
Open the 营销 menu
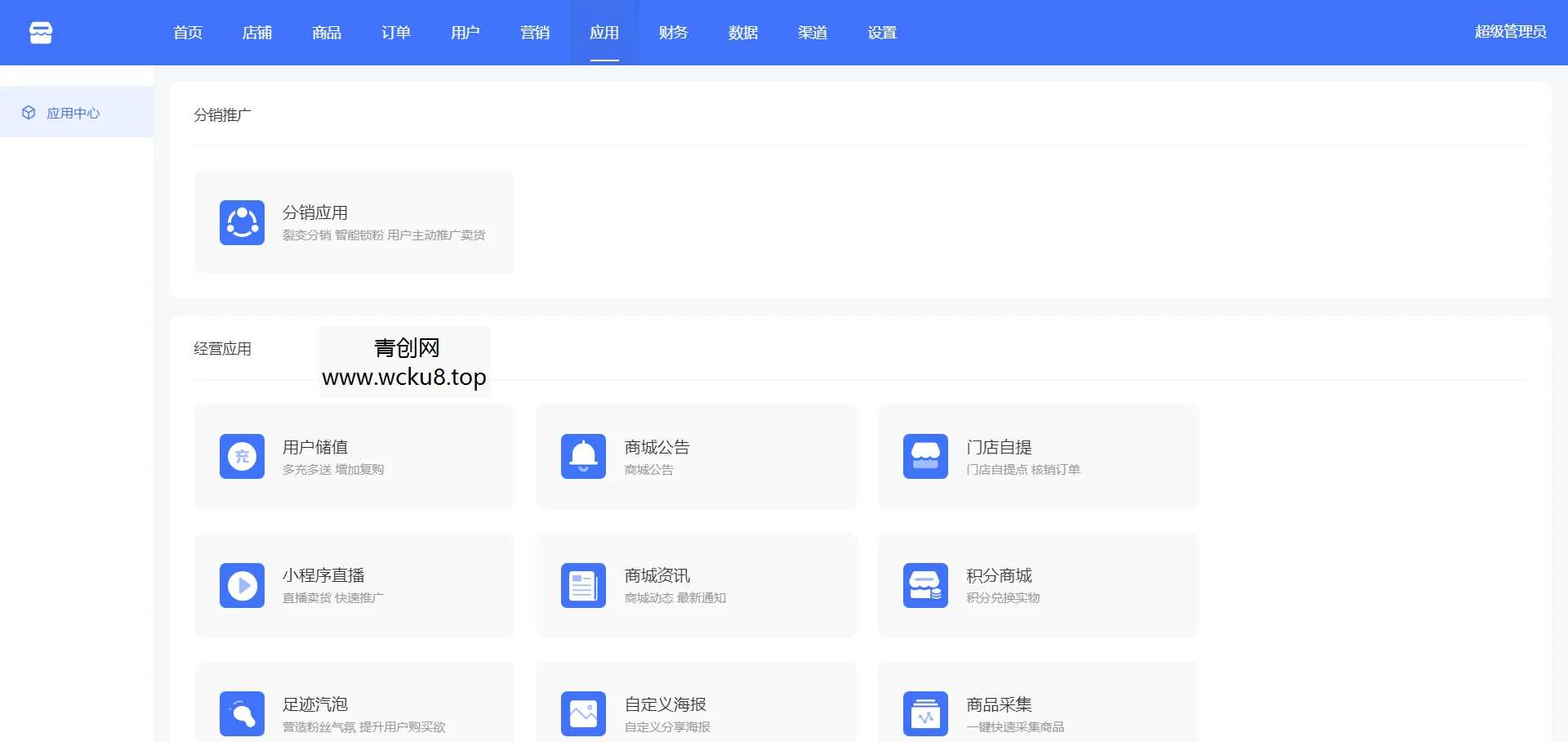[x=535, y=33]
